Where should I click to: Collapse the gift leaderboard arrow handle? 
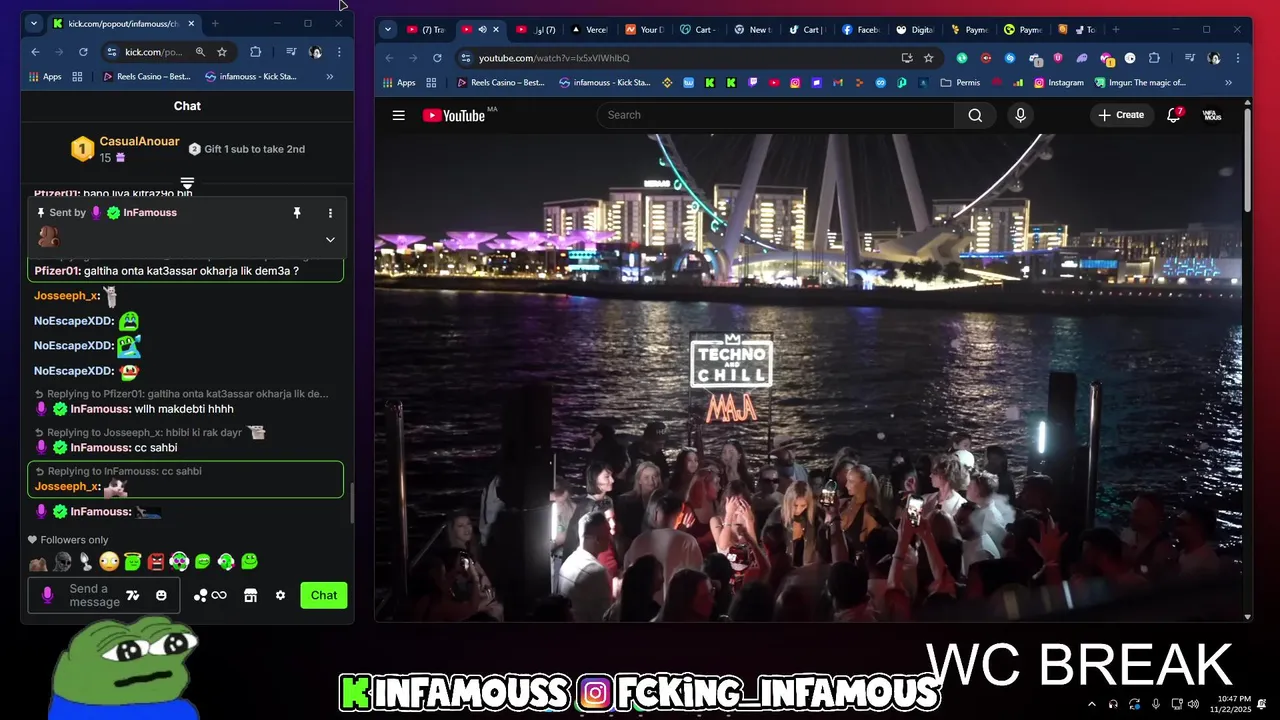pos(187,183)
